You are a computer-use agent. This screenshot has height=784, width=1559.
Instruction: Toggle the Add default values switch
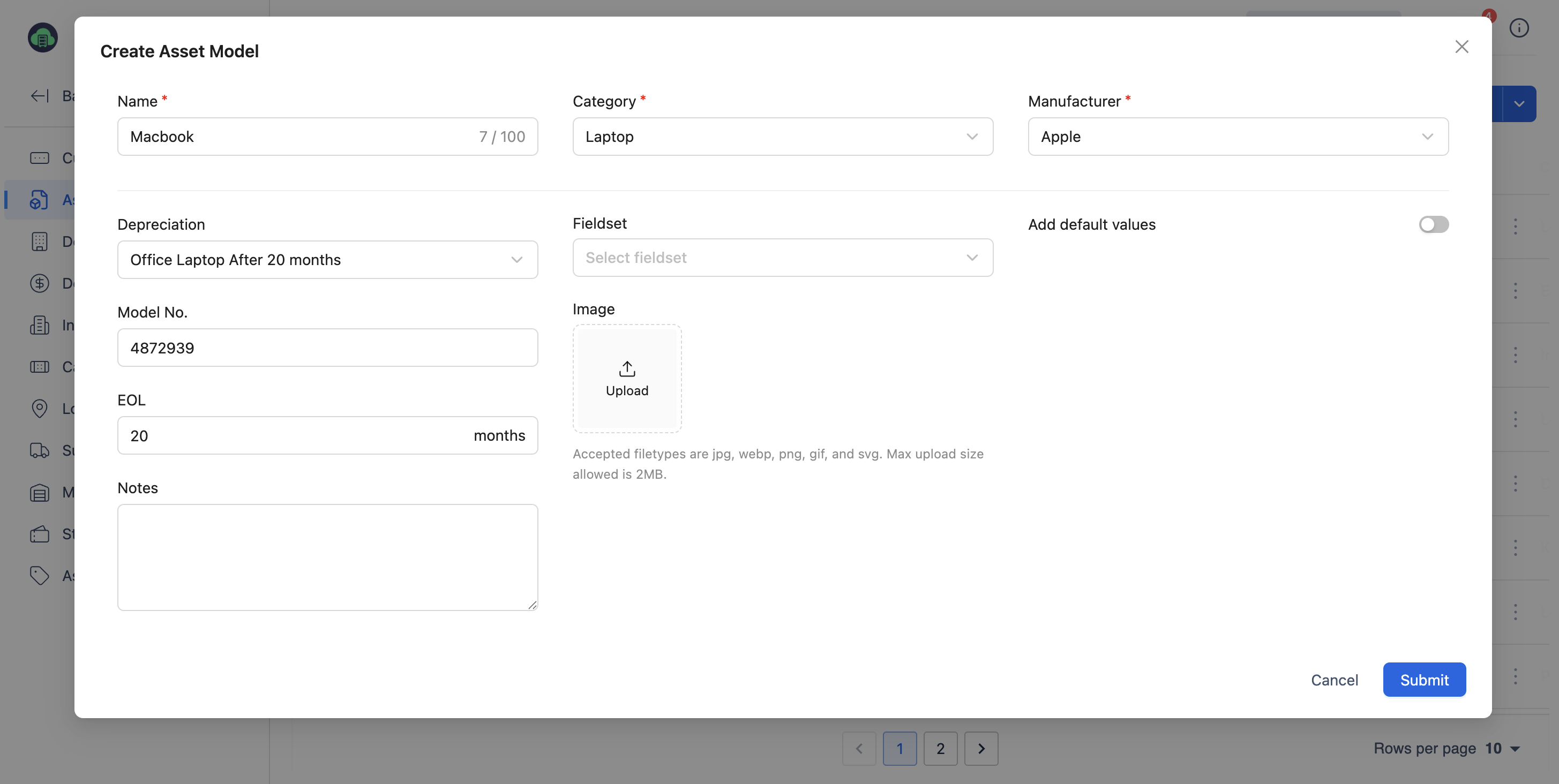[1433, 224]
